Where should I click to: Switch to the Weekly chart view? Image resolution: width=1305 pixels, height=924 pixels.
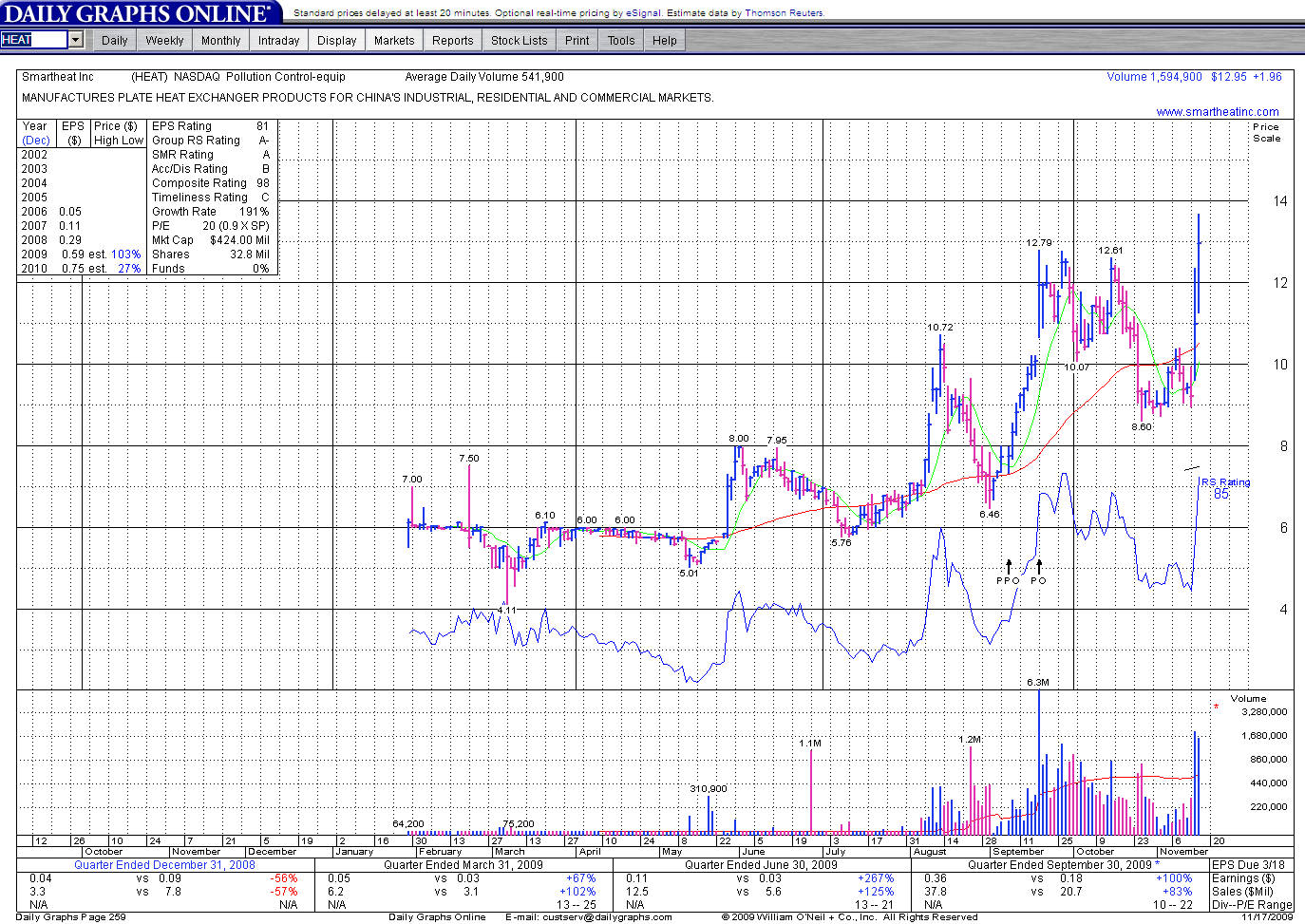(164, 41)
